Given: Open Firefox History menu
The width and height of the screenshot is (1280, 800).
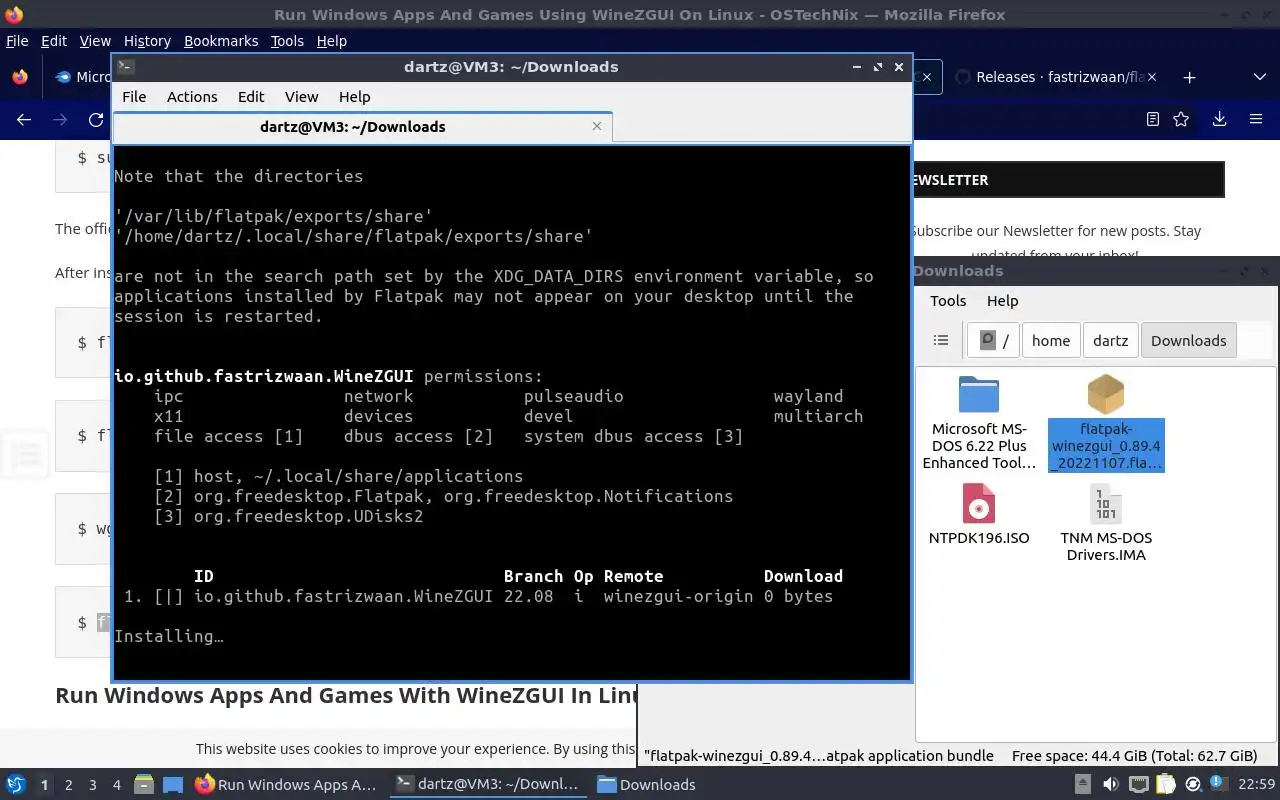Looking at the screenshot, I should 147,41.
